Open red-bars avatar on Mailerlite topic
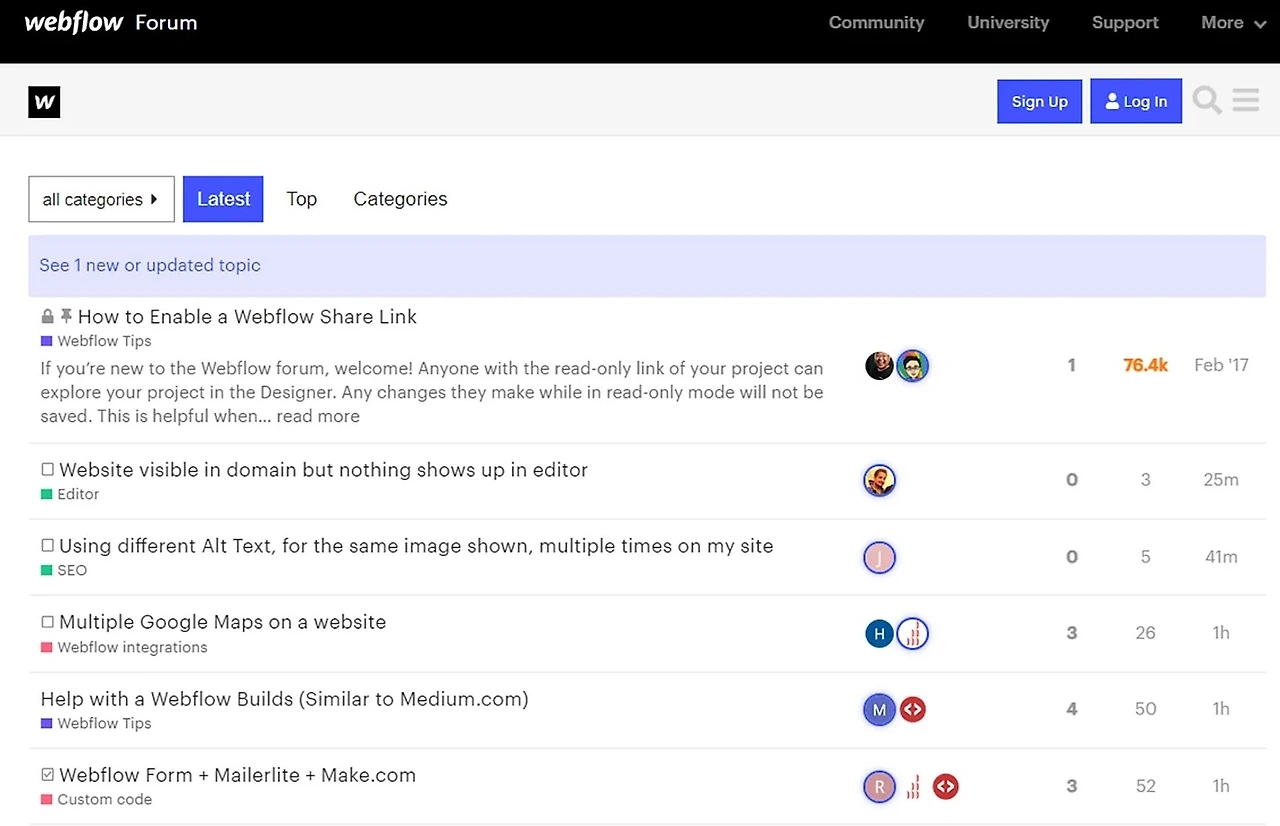The width and height of the screenshot is (1280, 826). 912,787
